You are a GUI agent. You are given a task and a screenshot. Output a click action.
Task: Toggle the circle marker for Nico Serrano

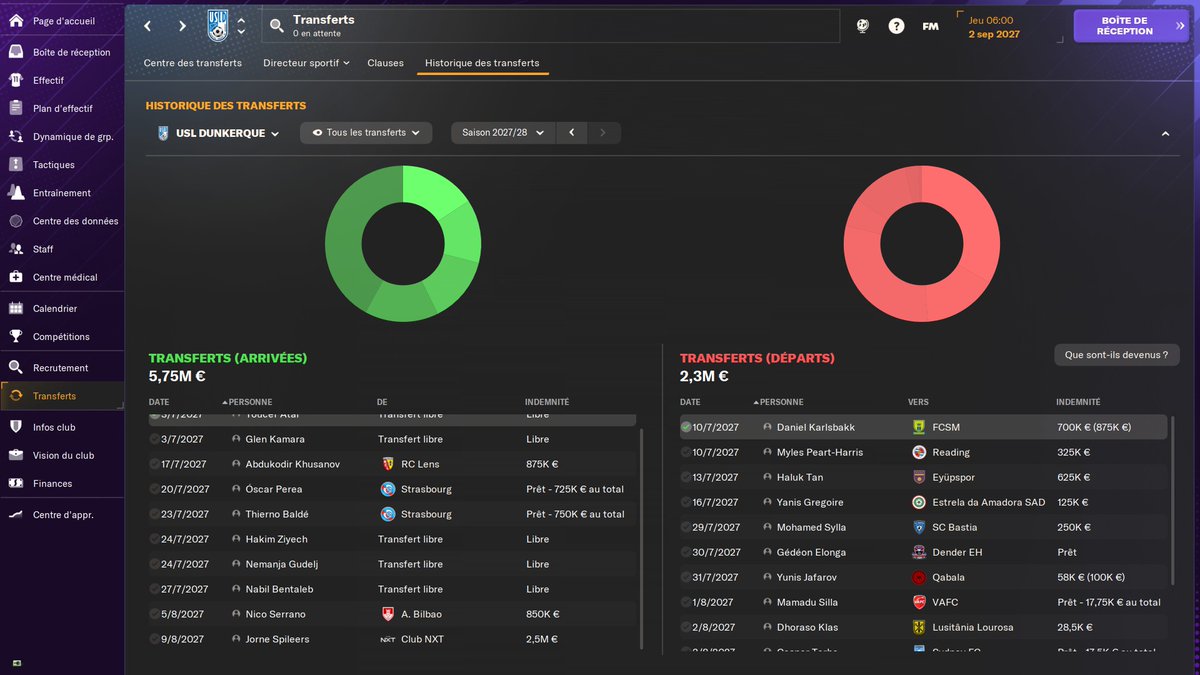pyautogui.click(x=154, y=614)
